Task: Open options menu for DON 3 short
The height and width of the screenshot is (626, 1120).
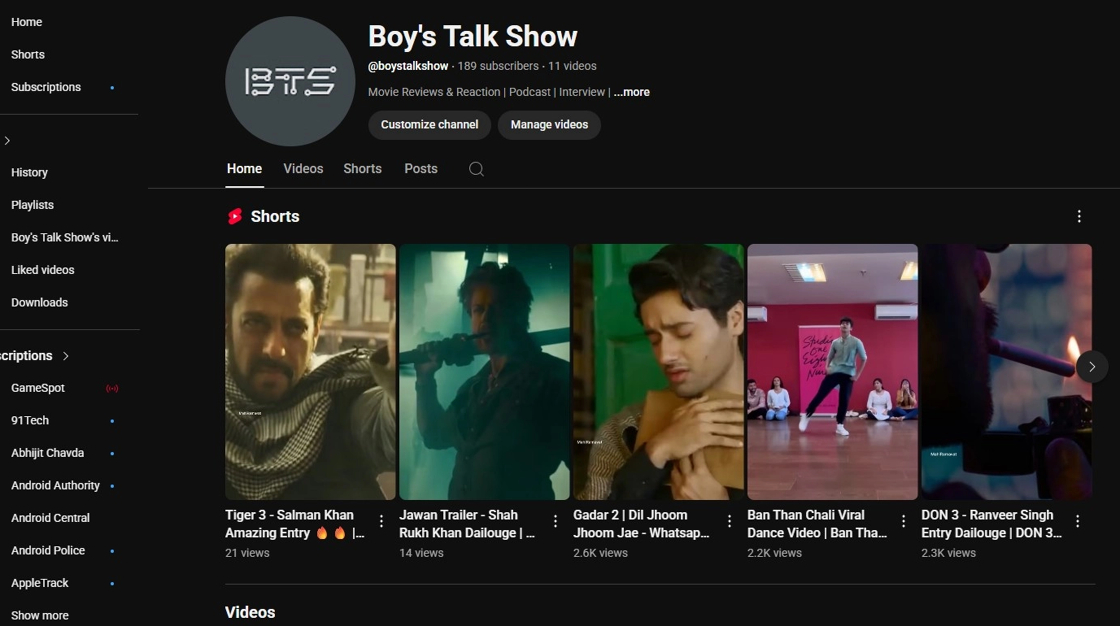Action: pos(1077,522)
